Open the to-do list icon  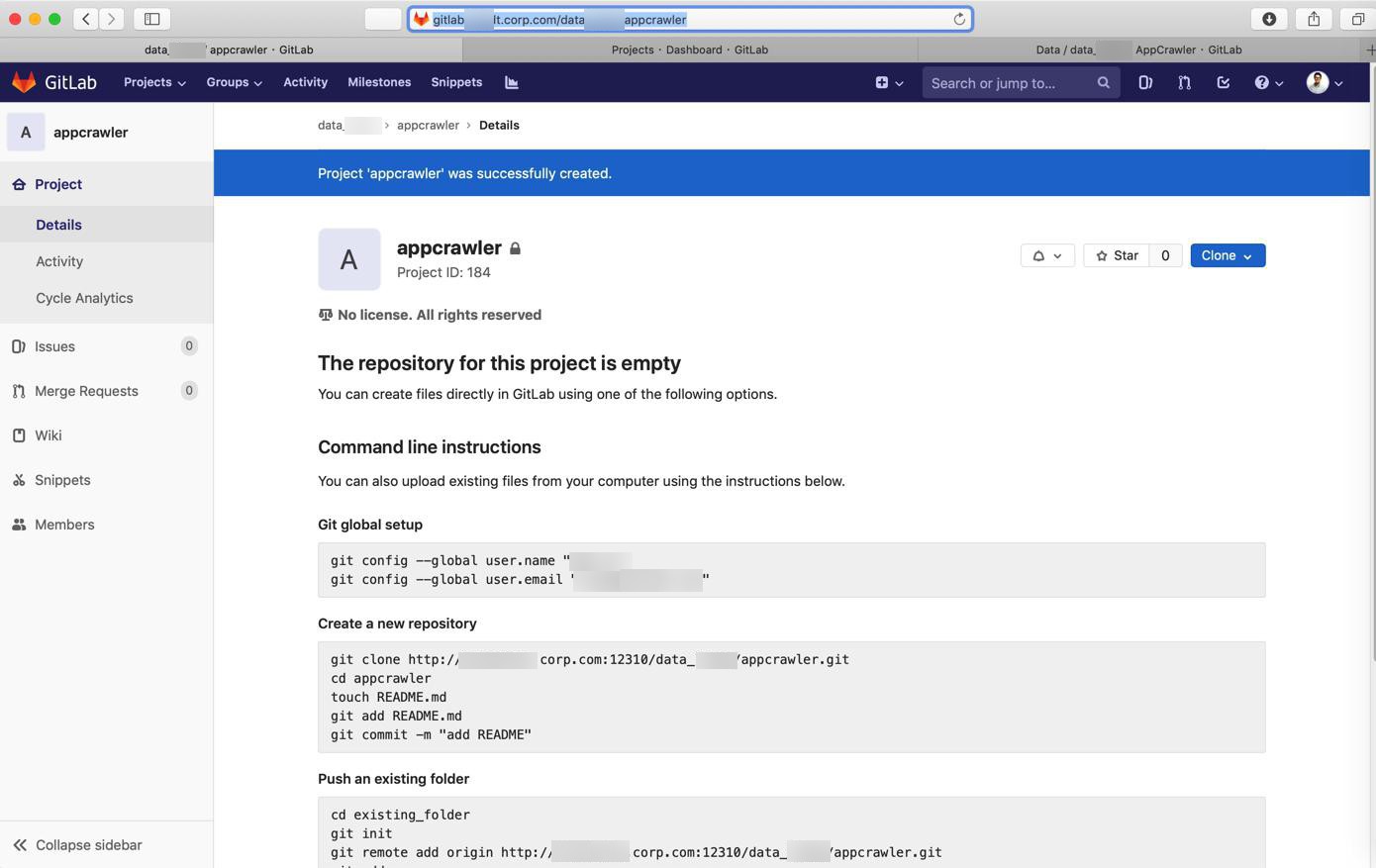tap(1224, 83)
